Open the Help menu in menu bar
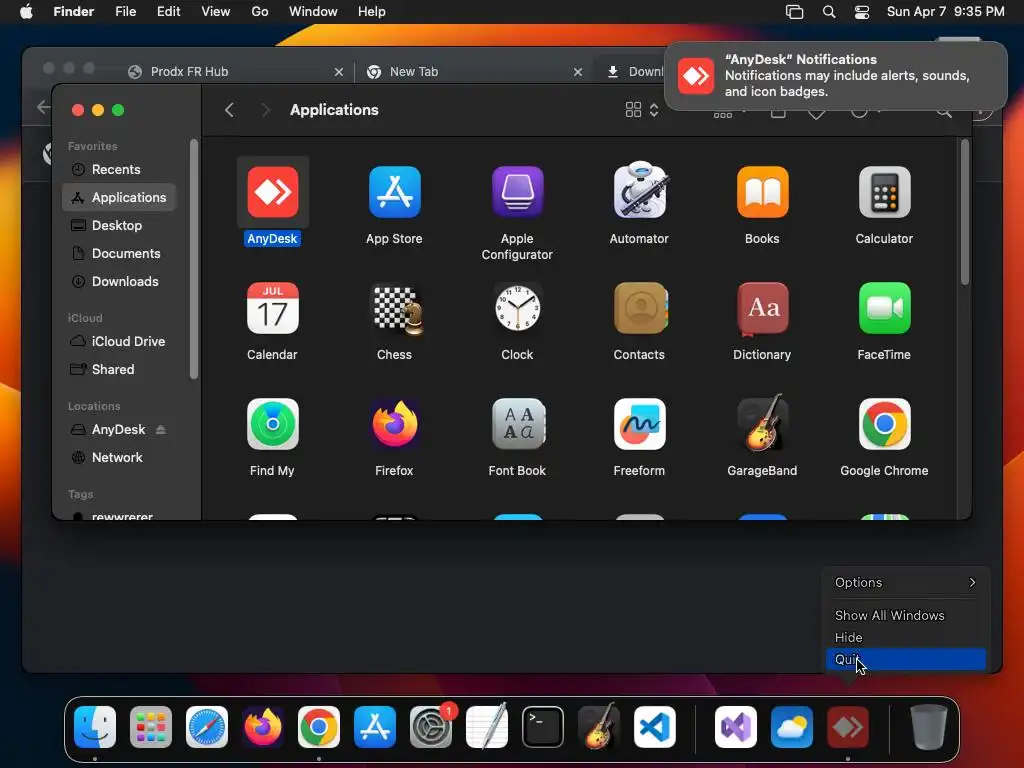Screen dimensions: 1024x768 pos(371,12)
